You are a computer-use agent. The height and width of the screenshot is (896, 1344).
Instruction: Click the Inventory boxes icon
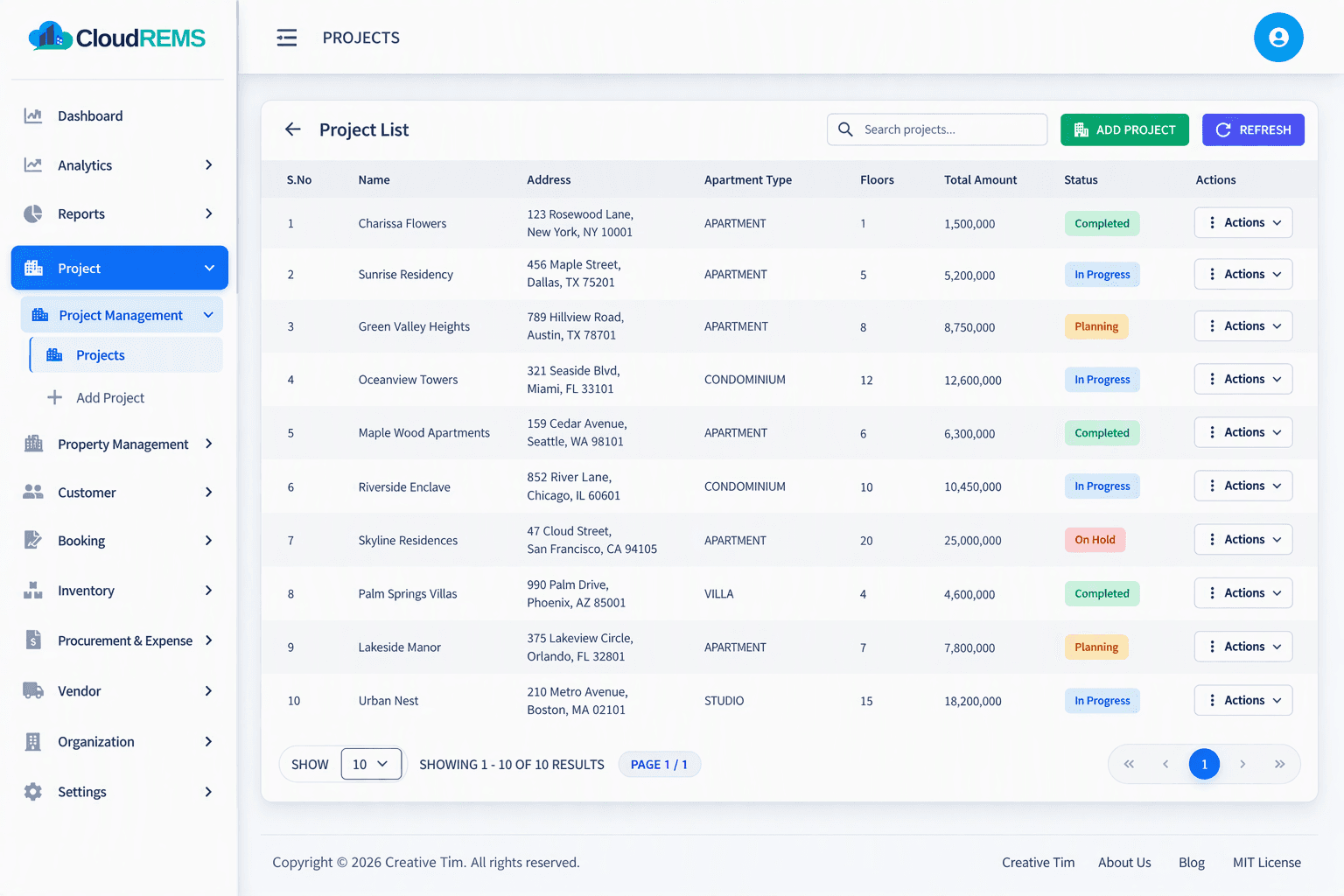33,591
